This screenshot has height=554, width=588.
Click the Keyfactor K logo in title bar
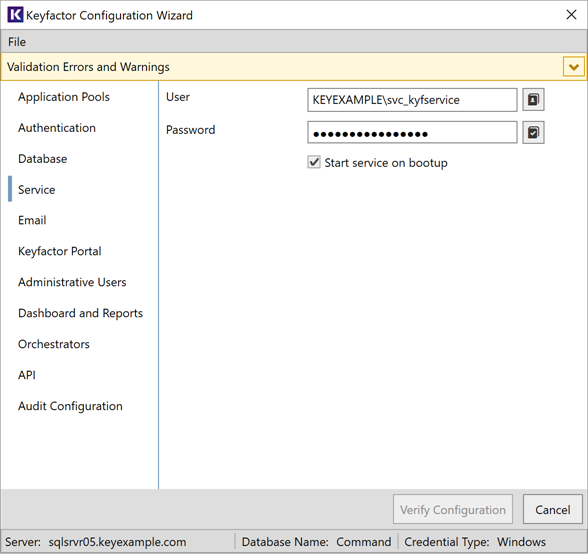click(x=15, y=15)
